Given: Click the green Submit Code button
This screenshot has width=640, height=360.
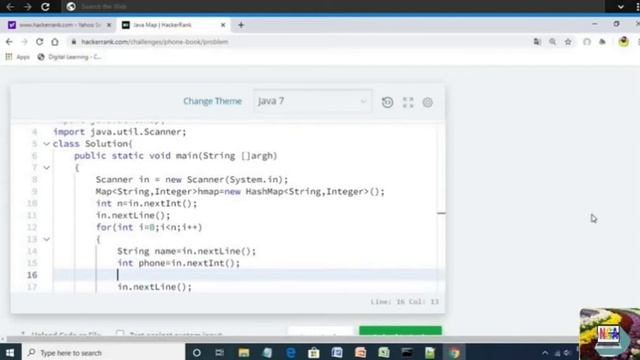Looking at the screenshot, I should tap(400, 331).
